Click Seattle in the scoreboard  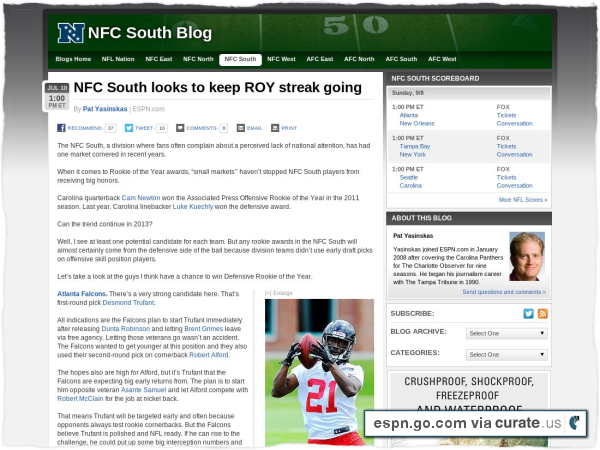click(409, 178)
